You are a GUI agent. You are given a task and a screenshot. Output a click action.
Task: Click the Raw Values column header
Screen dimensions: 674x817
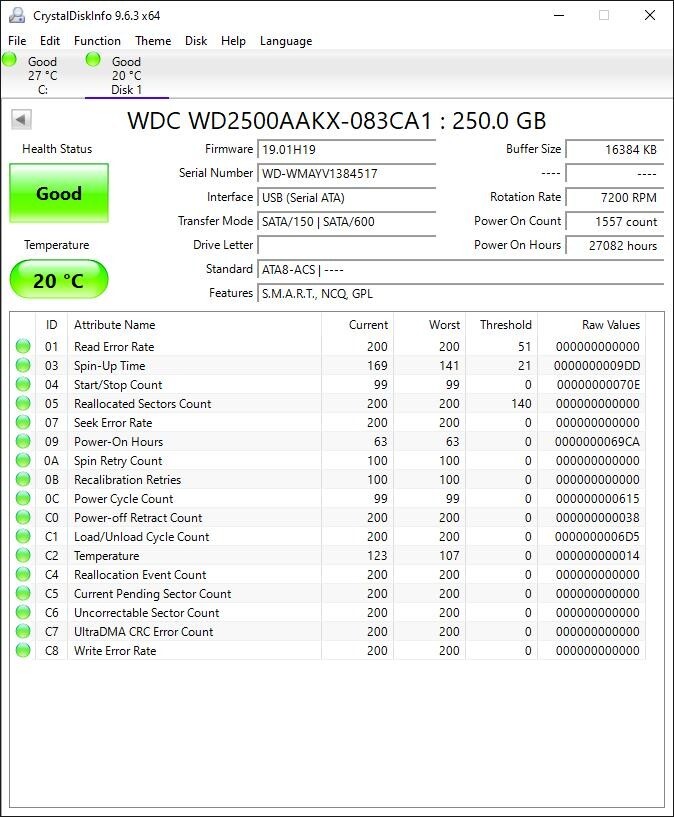point(592,325)
